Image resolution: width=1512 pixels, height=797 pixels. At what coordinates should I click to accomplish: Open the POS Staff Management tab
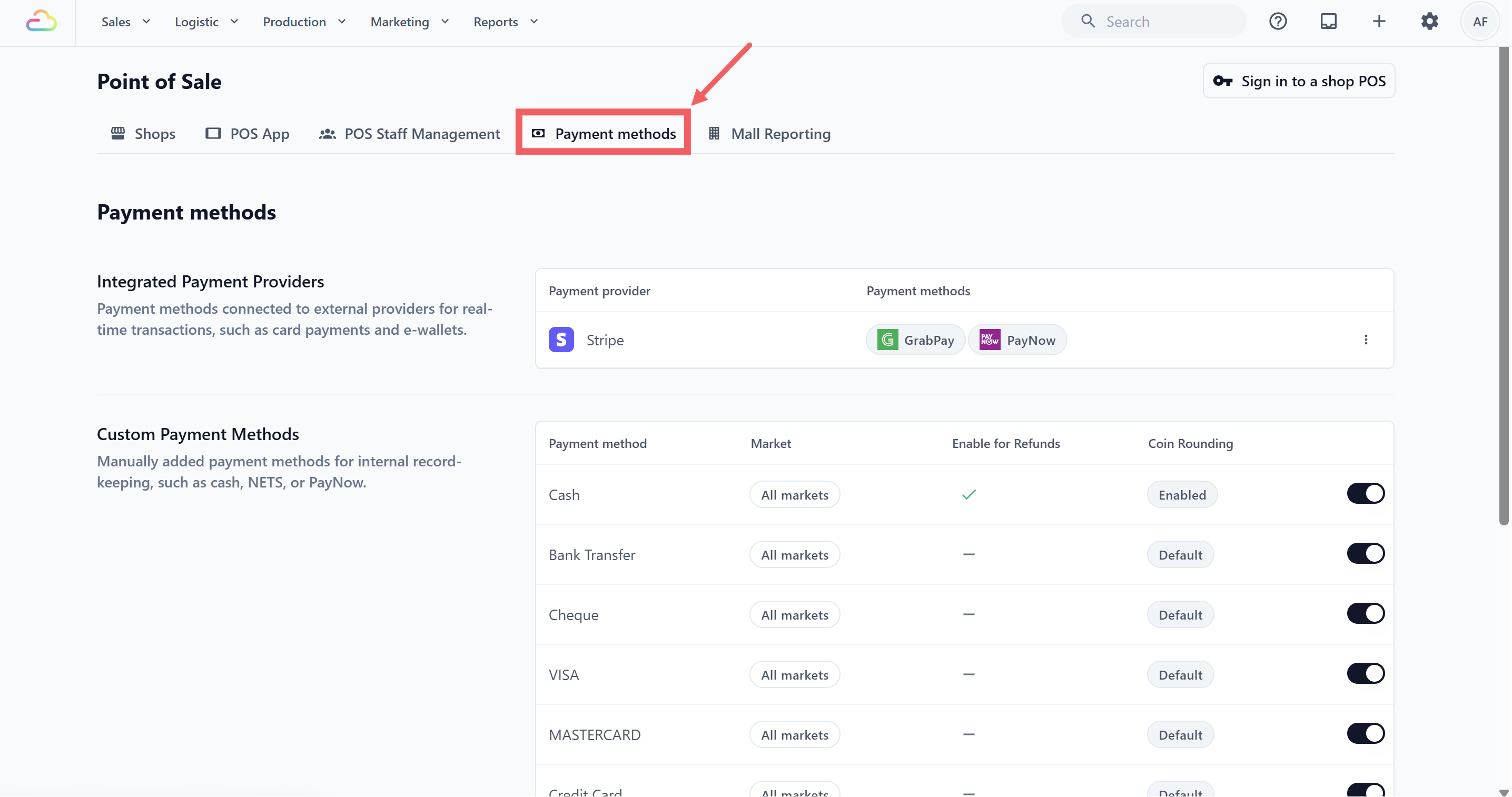pos(409,134)
